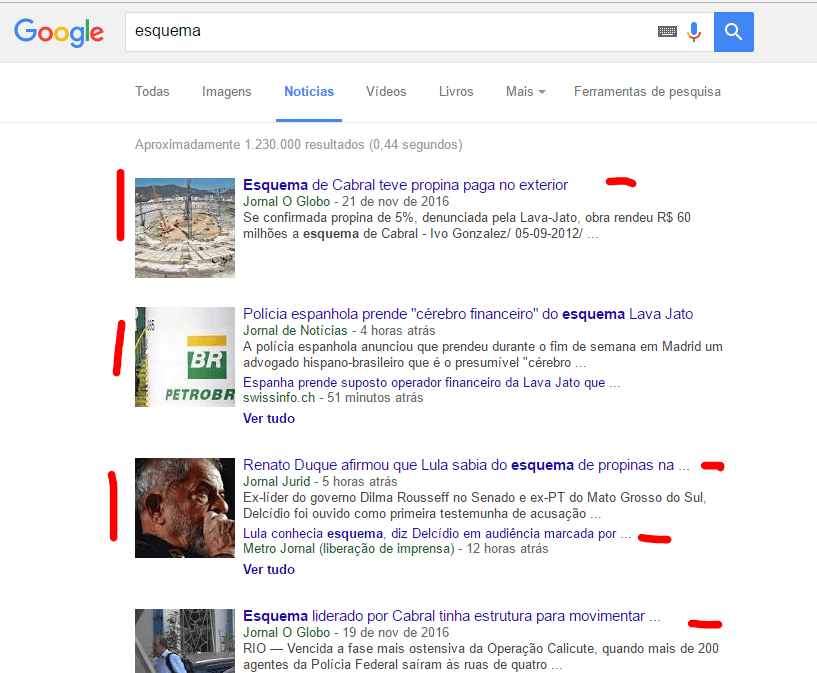Open 'Polícia espanhola prende cérebro financeiro' headline

tap(468, 314)
